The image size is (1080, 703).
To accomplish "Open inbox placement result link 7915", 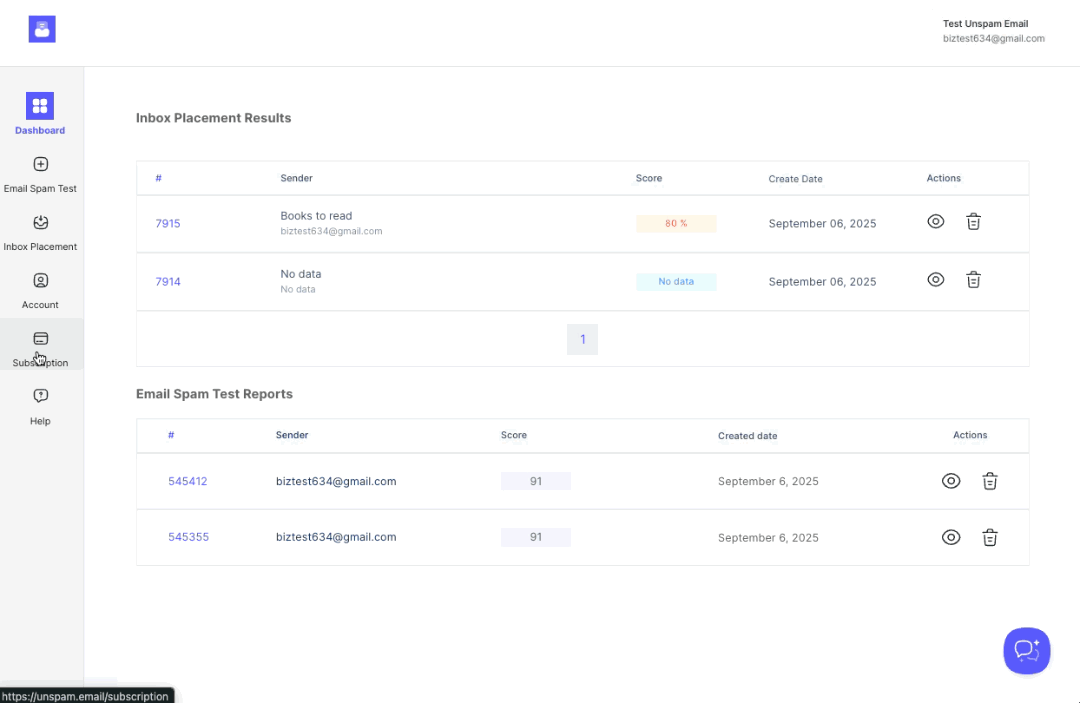I will click(168, 224).
